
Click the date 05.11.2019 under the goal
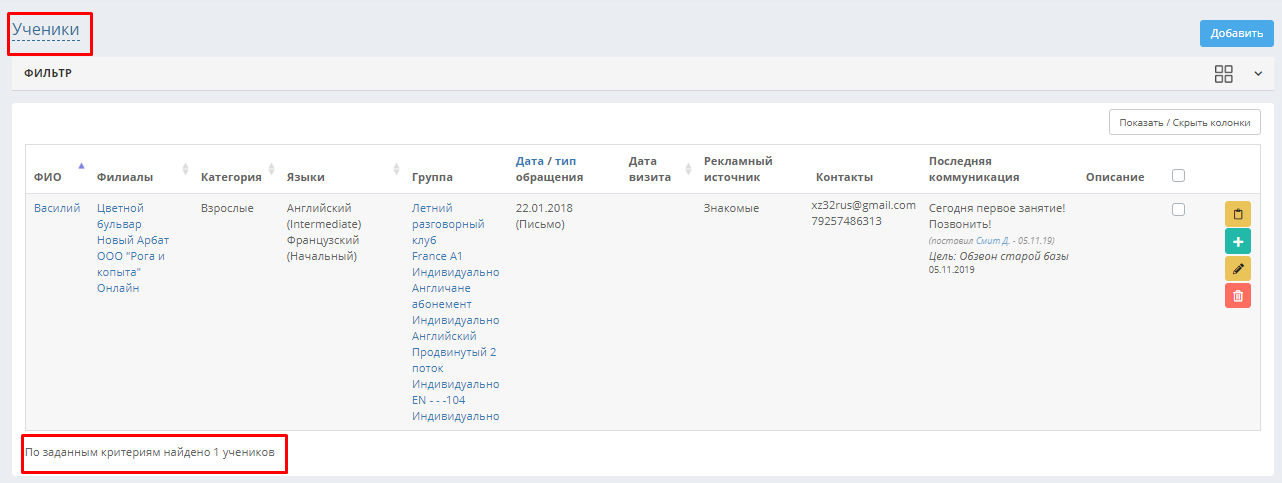coord(952,270)
